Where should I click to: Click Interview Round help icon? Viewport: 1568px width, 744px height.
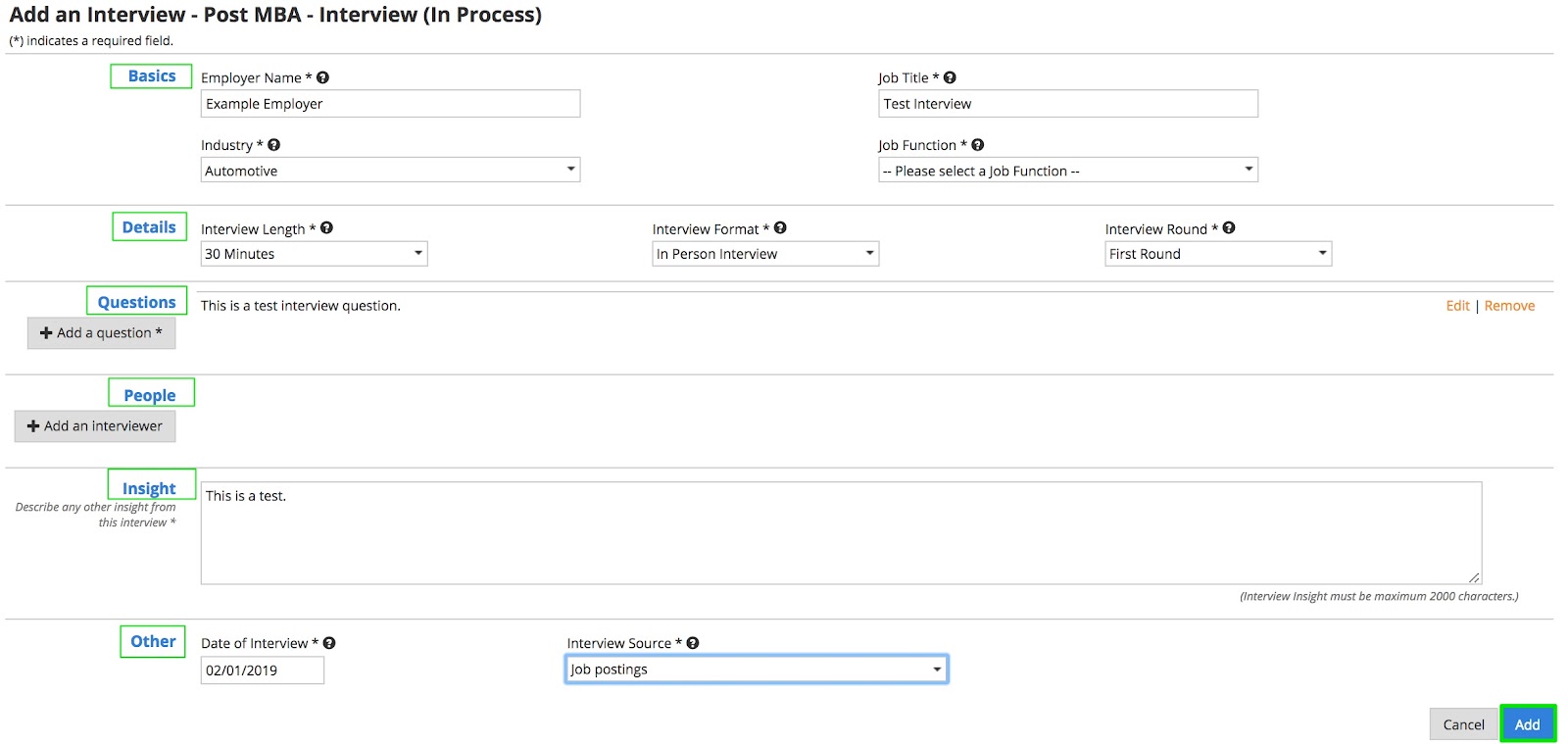tap(1229, 228)
